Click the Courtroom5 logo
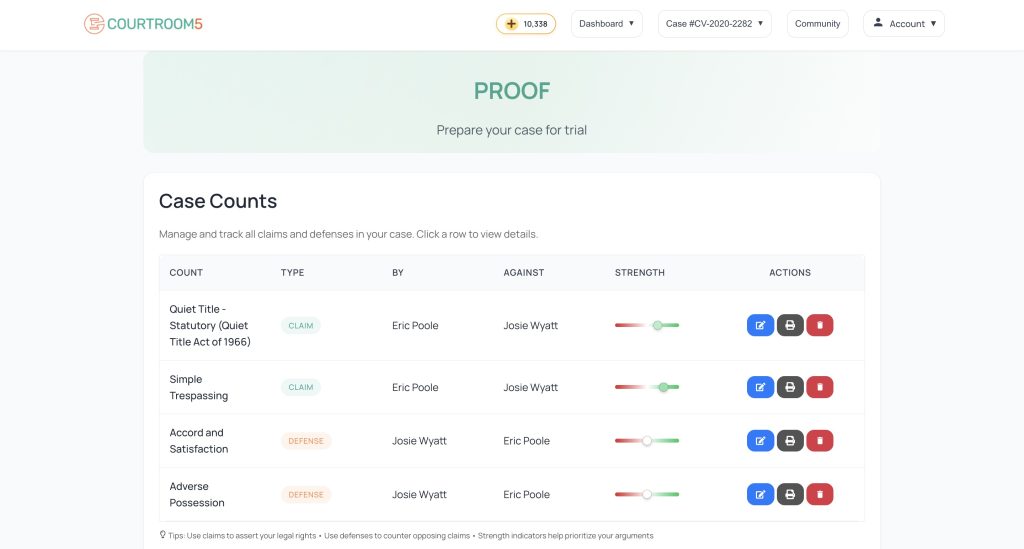1024x549 pixels. click(x=144, y=24)
